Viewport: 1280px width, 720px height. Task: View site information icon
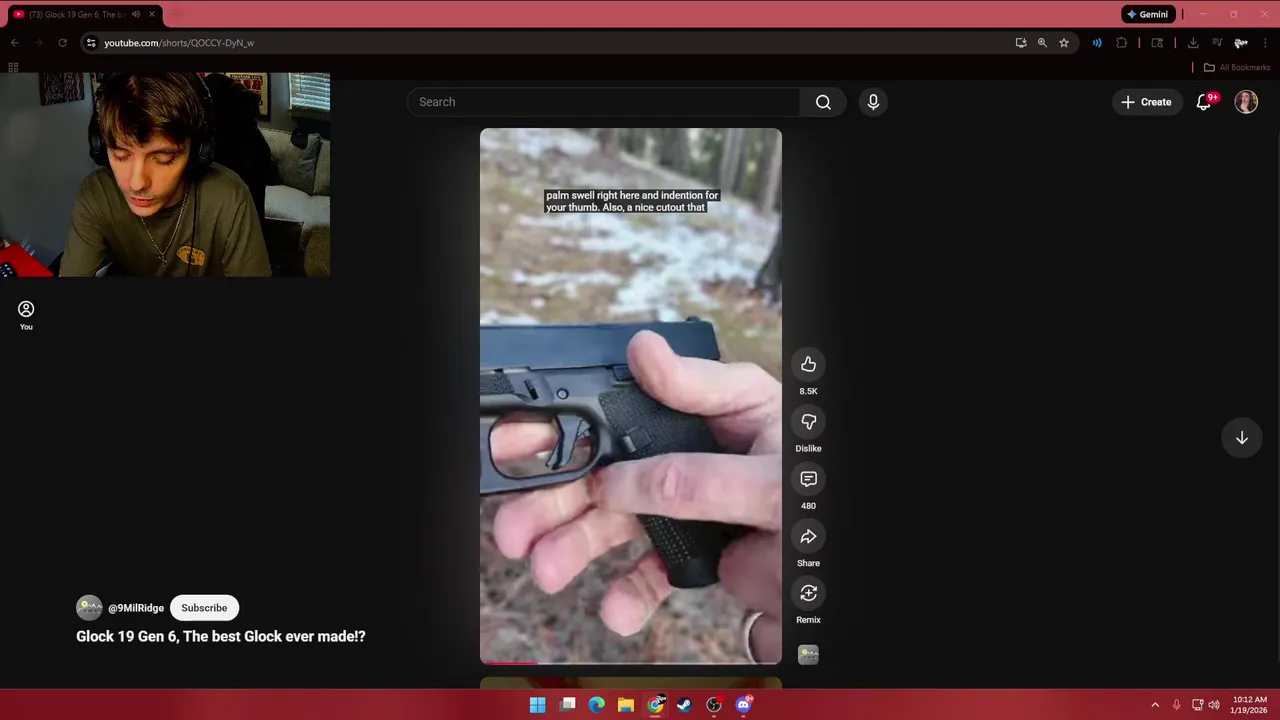pos(91,43)
